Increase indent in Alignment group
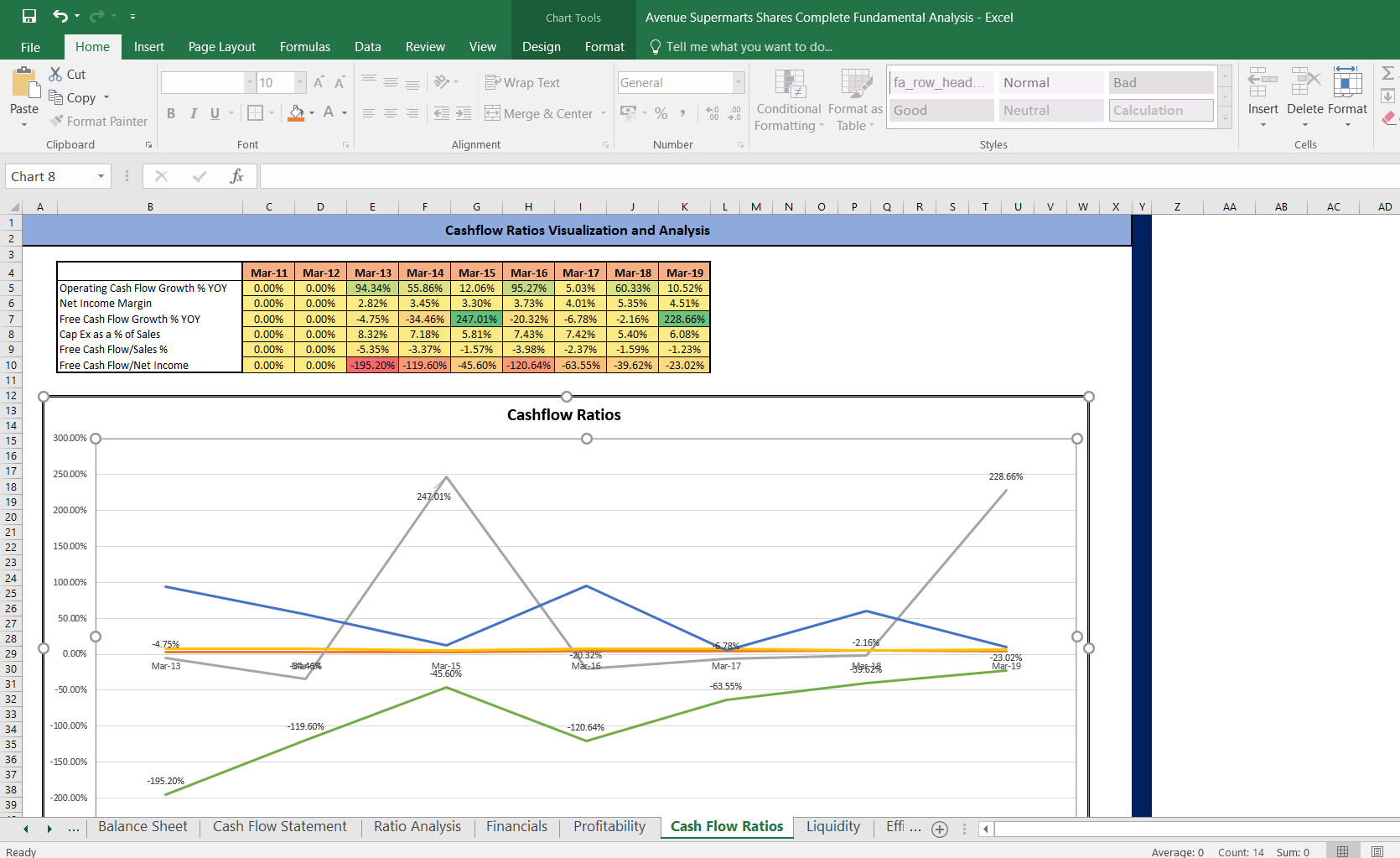Screen dimensions: 1400x858 coord(464,113)
